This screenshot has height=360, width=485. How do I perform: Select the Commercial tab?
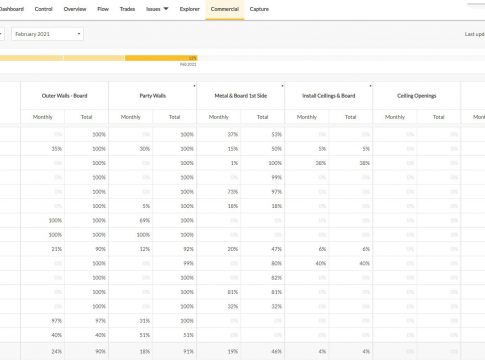pos(225,9)
